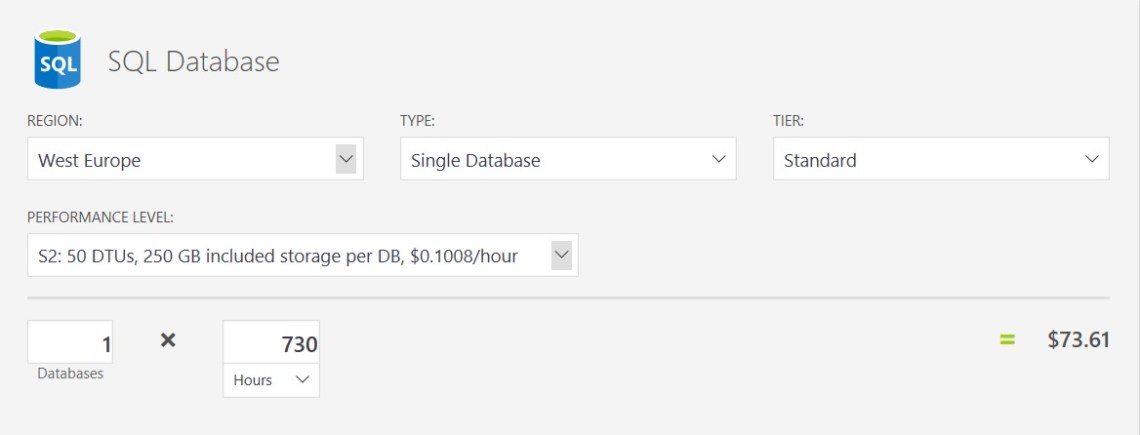
Task: Open the Performance Level dropdown showing S2
Action: [x=302, y=255]
